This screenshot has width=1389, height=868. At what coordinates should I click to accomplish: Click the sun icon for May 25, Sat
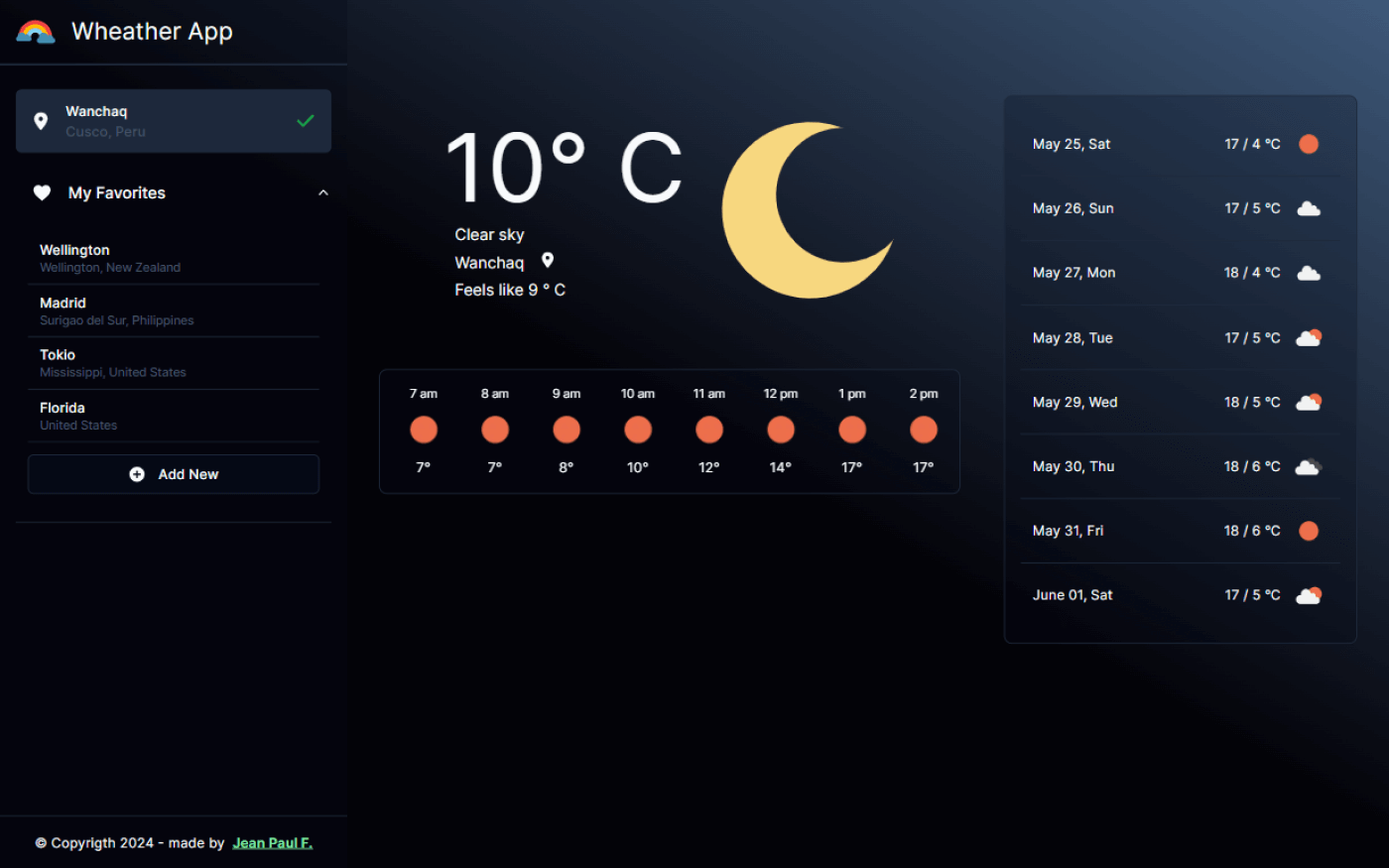tap(1308, 144)
